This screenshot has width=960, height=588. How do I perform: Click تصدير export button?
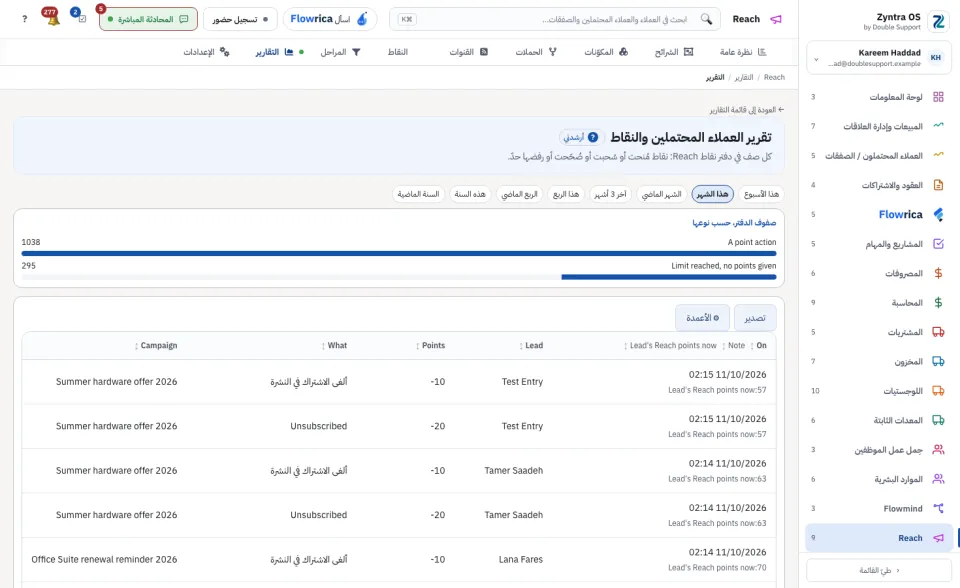[x=755, y=318]
